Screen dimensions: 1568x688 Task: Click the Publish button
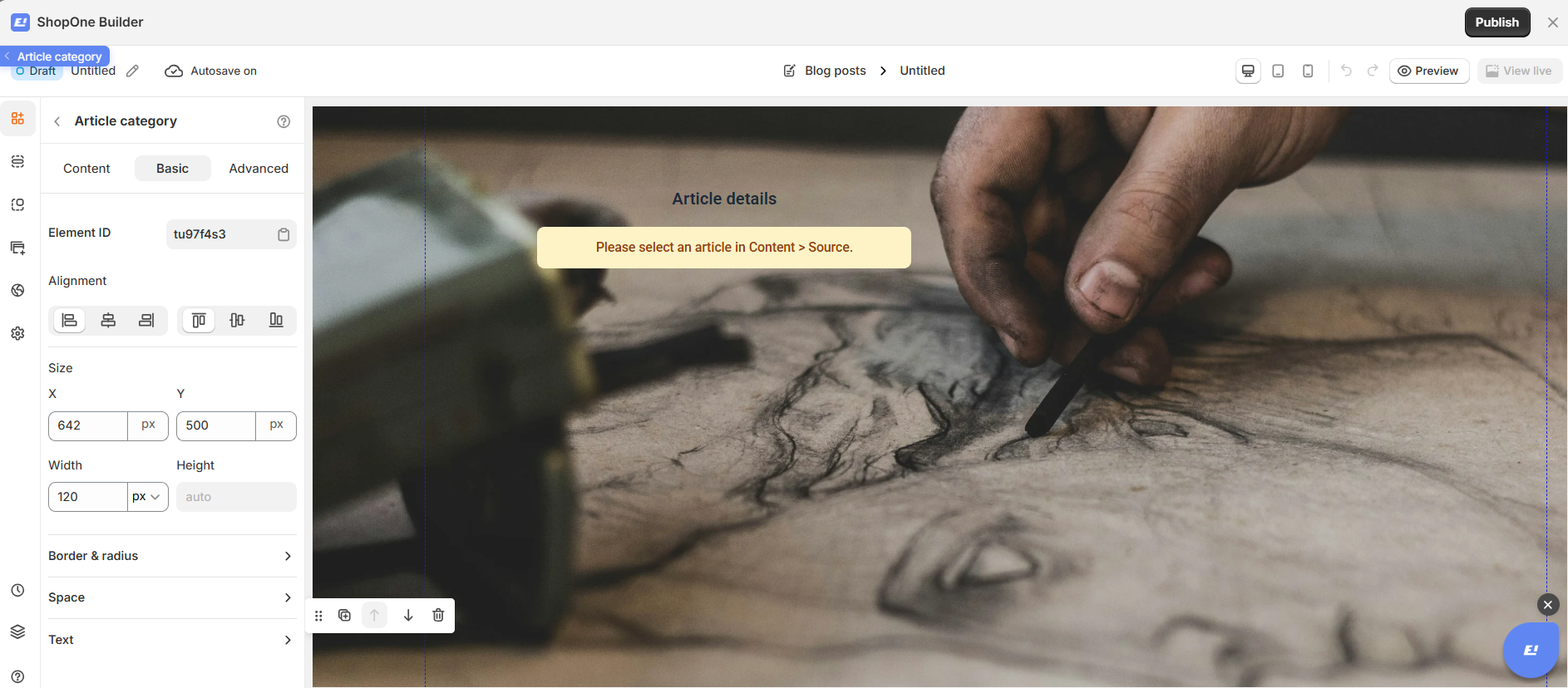[1497, 22]
